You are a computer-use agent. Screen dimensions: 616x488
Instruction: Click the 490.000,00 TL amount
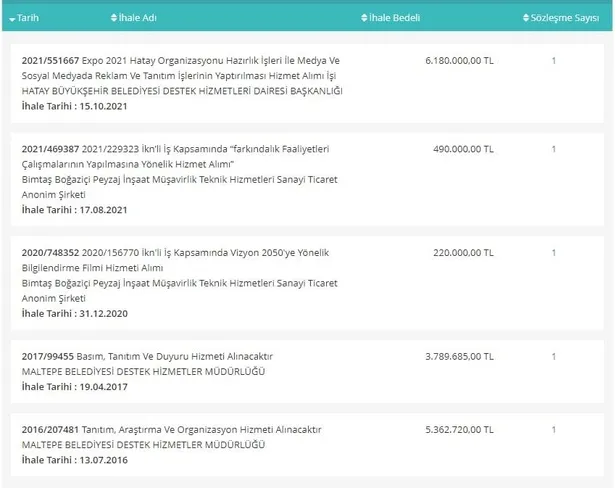pos(463,149)
